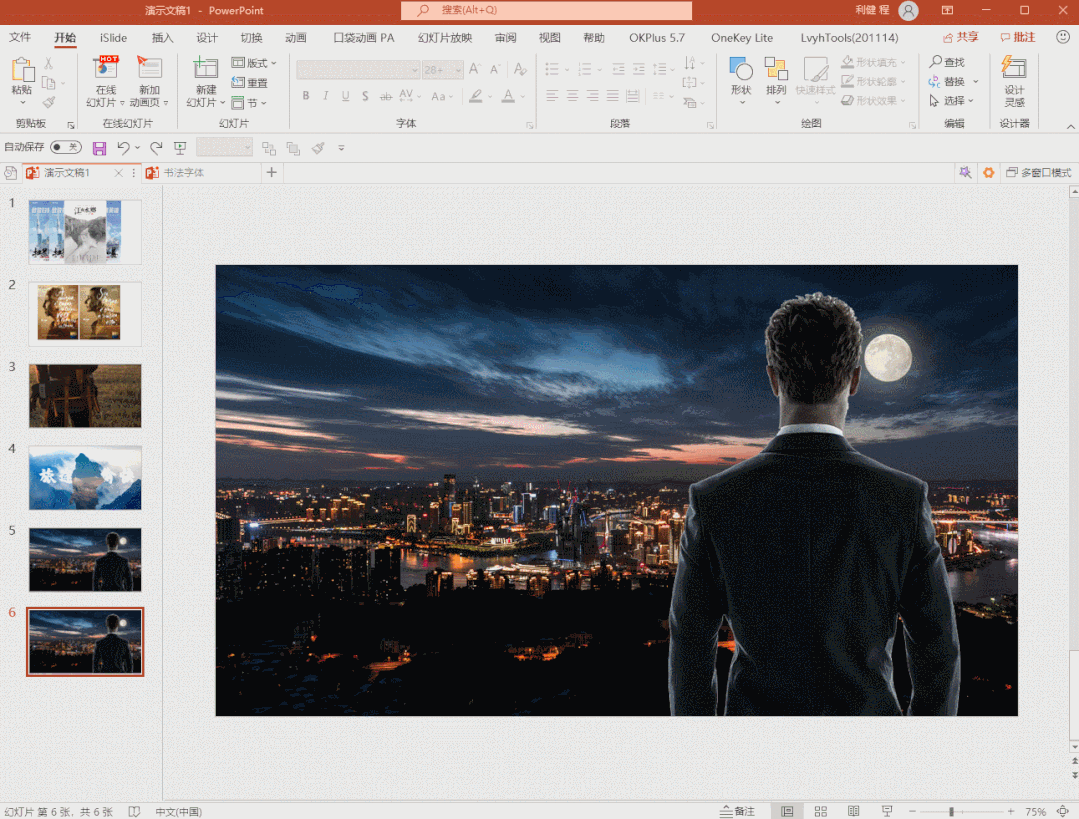This screenshot has height=819, width=1079.
Task: Click the purple Save icon in quick access toolbar
Action: click(99, 148)
